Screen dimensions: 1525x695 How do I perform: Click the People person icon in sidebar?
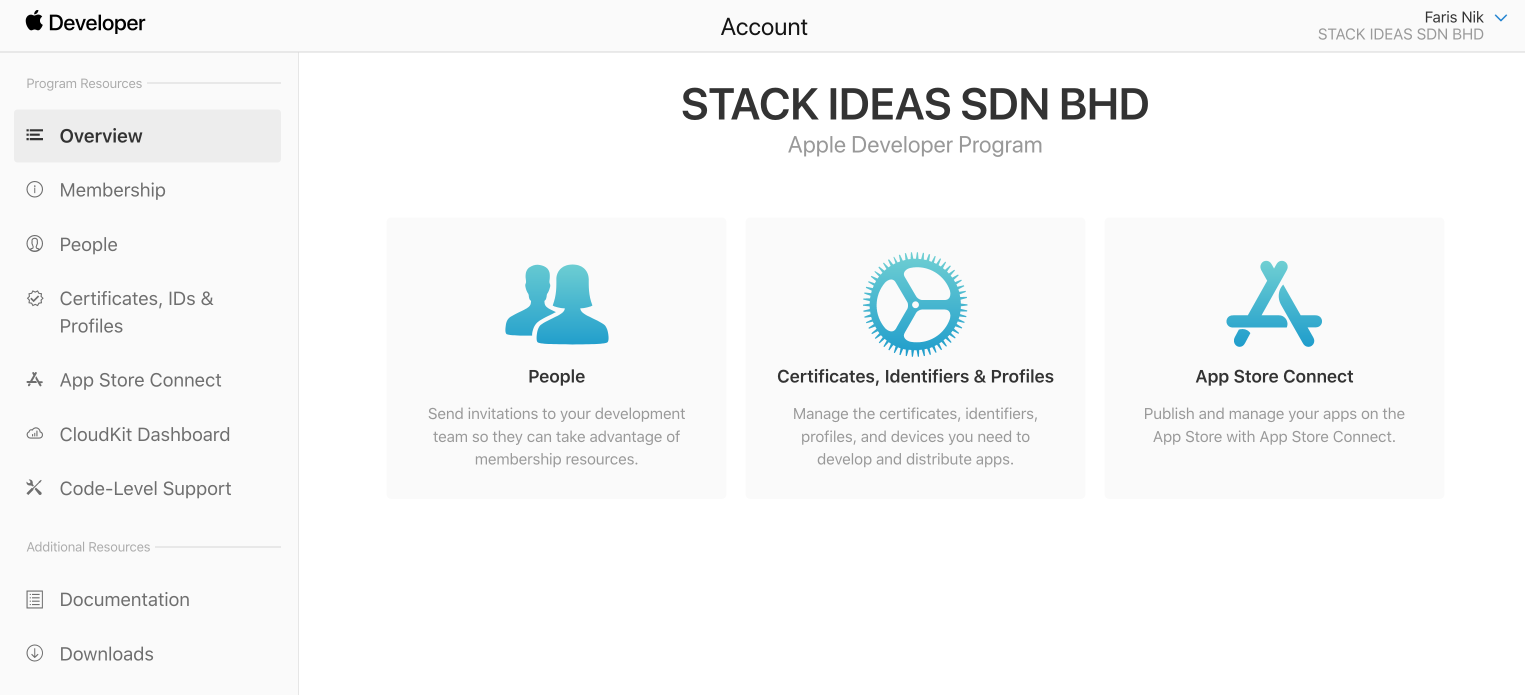[35, 243]
